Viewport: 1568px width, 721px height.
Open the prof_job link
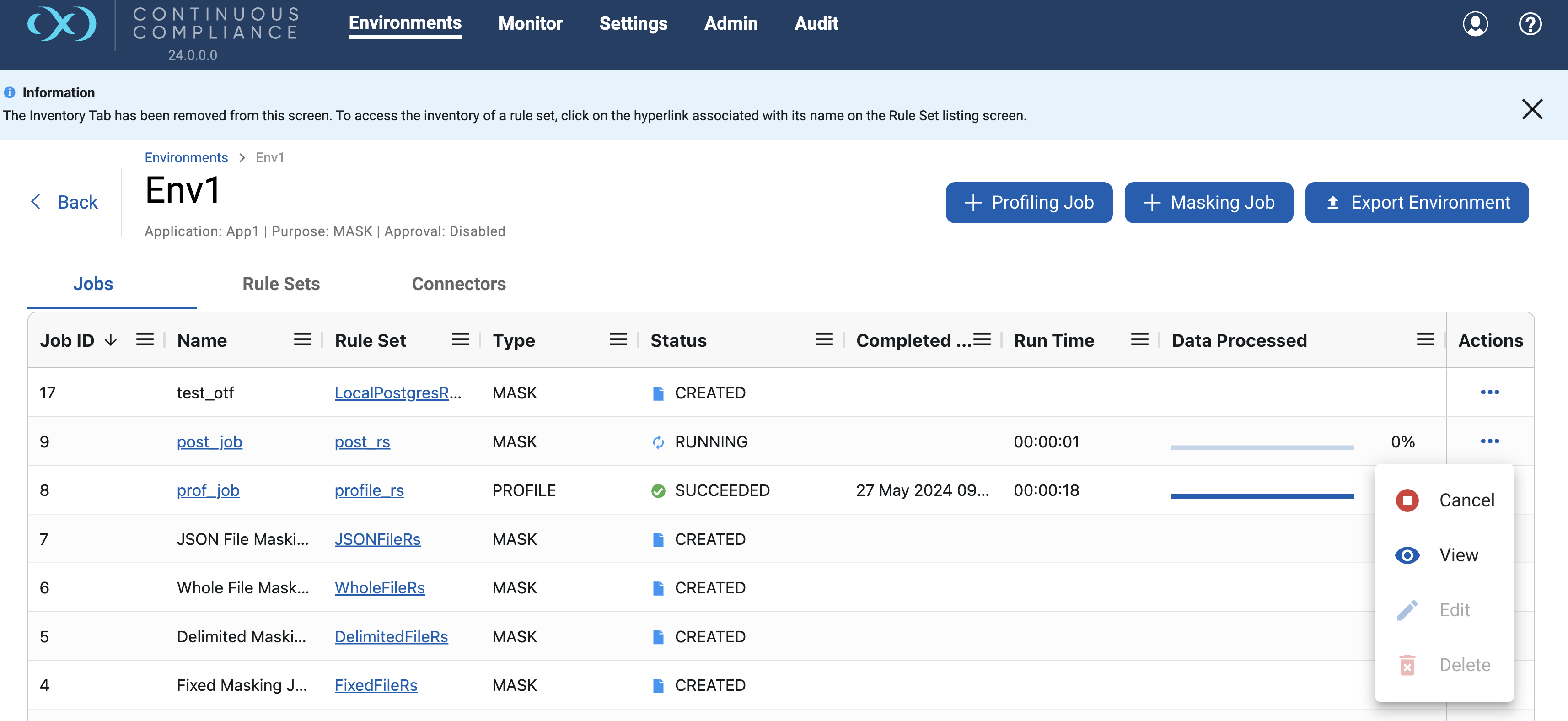tap(208, 490)
